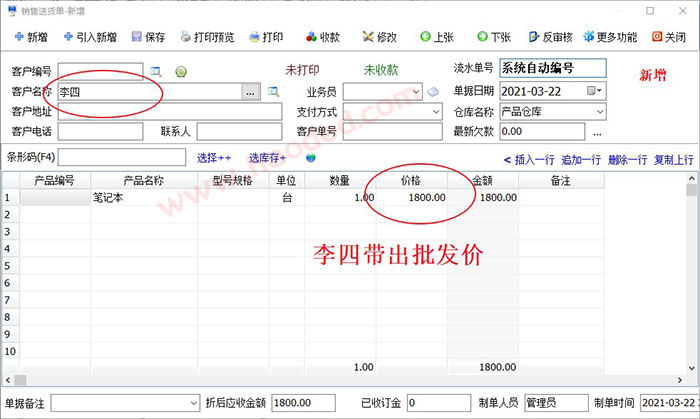700x419 pixels.
Task: Click the 收款 payment button
Action: click(x=323, y=37)
